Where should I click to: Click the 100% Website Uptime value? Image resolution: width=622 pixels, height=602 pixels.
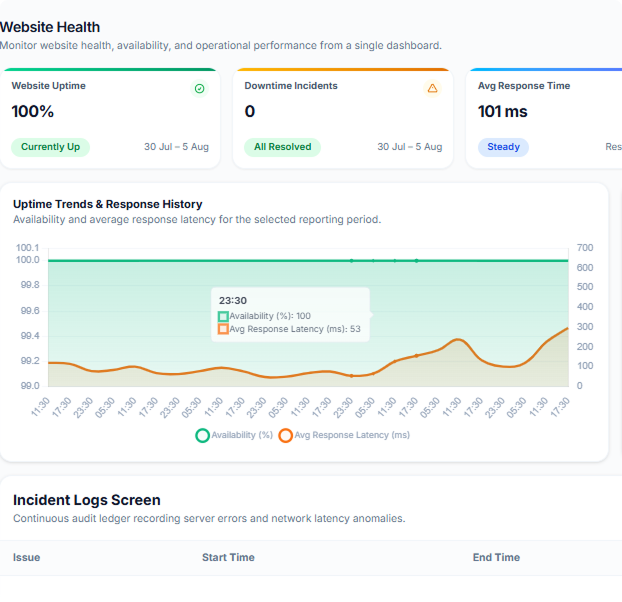[33, 111]
